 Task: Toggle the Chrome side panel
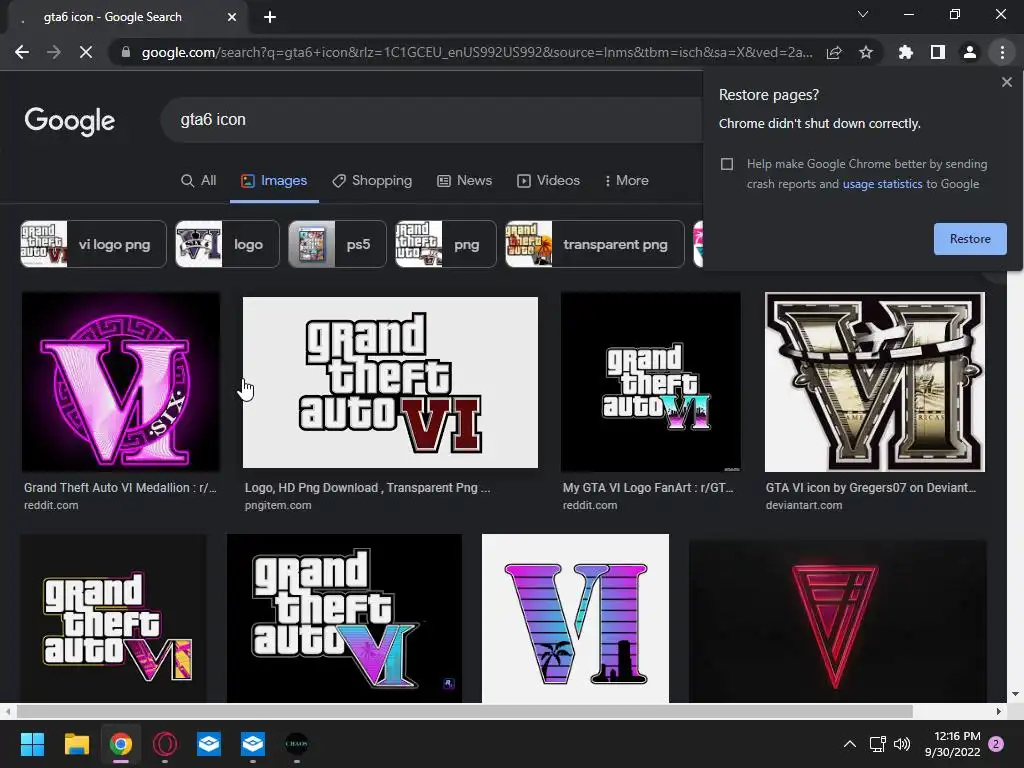point(938,52)
